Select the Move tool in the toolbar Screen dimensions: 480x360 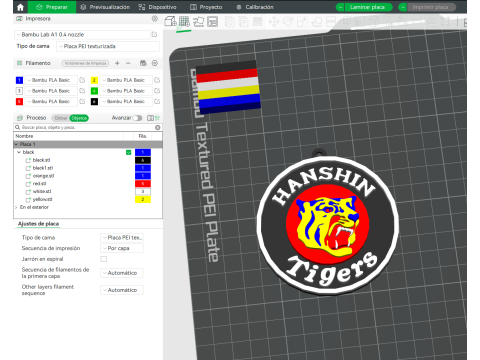point(274,22)
